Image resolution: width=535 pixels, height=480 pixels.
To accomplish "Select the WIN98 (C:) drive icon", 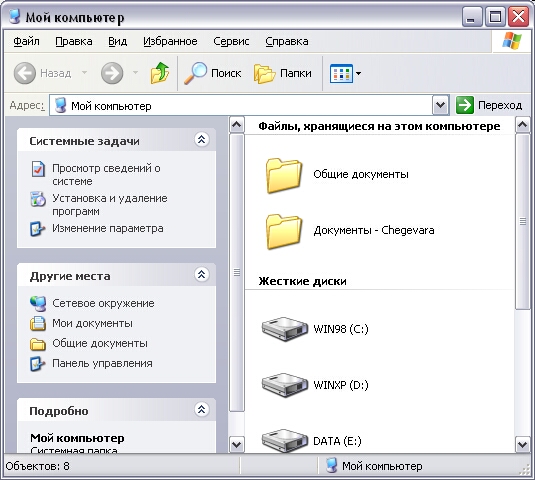I will pos(285,329).
